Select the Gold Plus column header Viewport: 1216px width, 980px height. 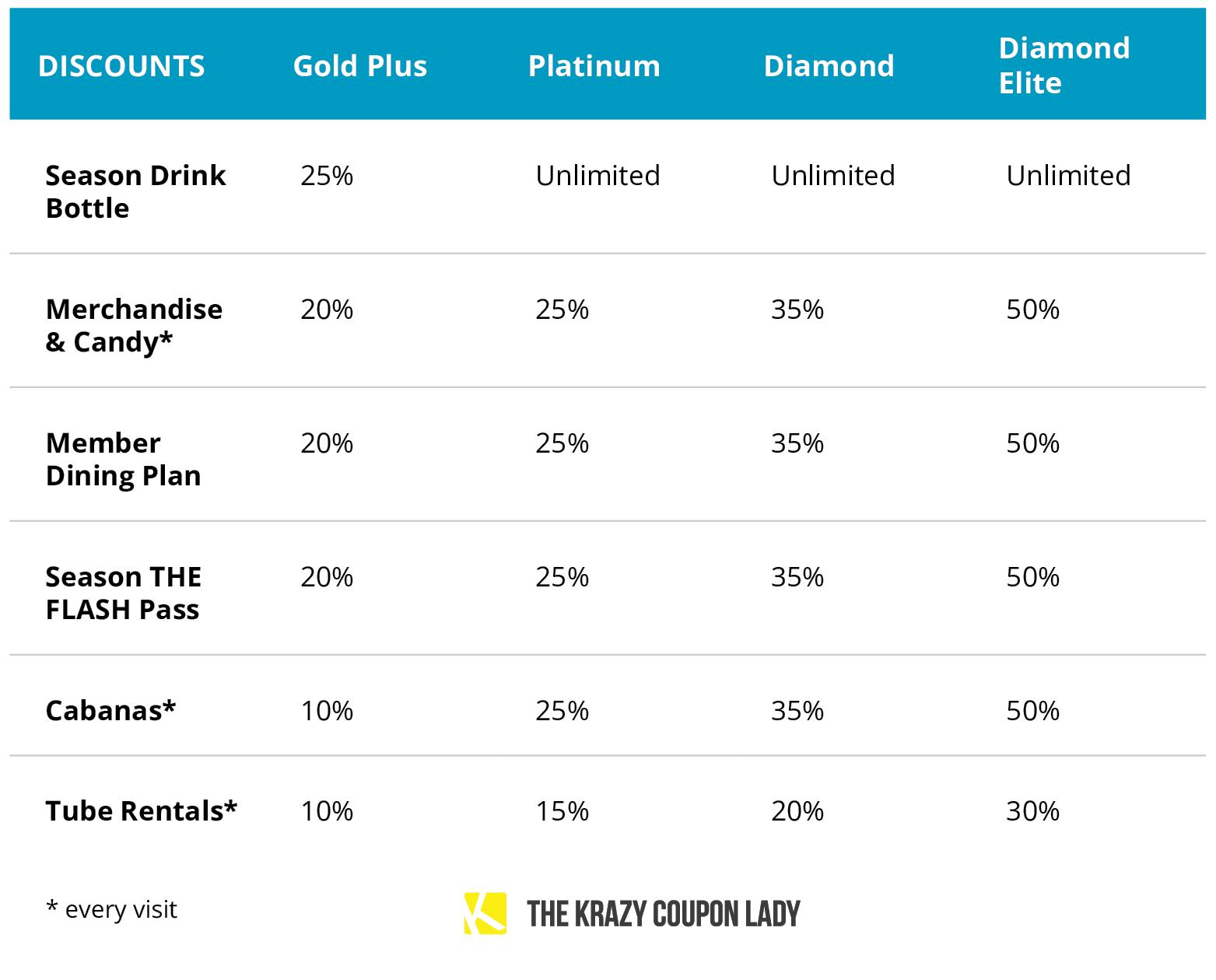point(360,66)
